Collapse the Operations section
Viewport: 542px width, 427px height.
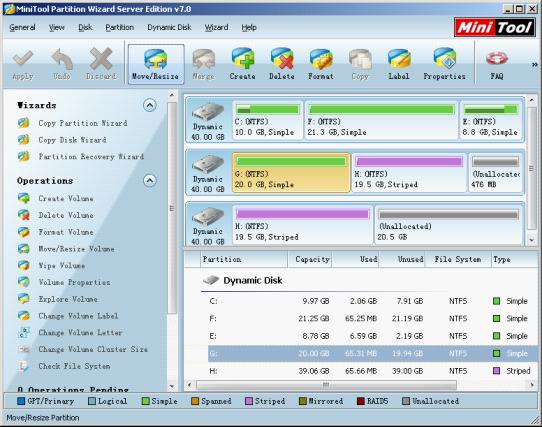pos(150,180)
